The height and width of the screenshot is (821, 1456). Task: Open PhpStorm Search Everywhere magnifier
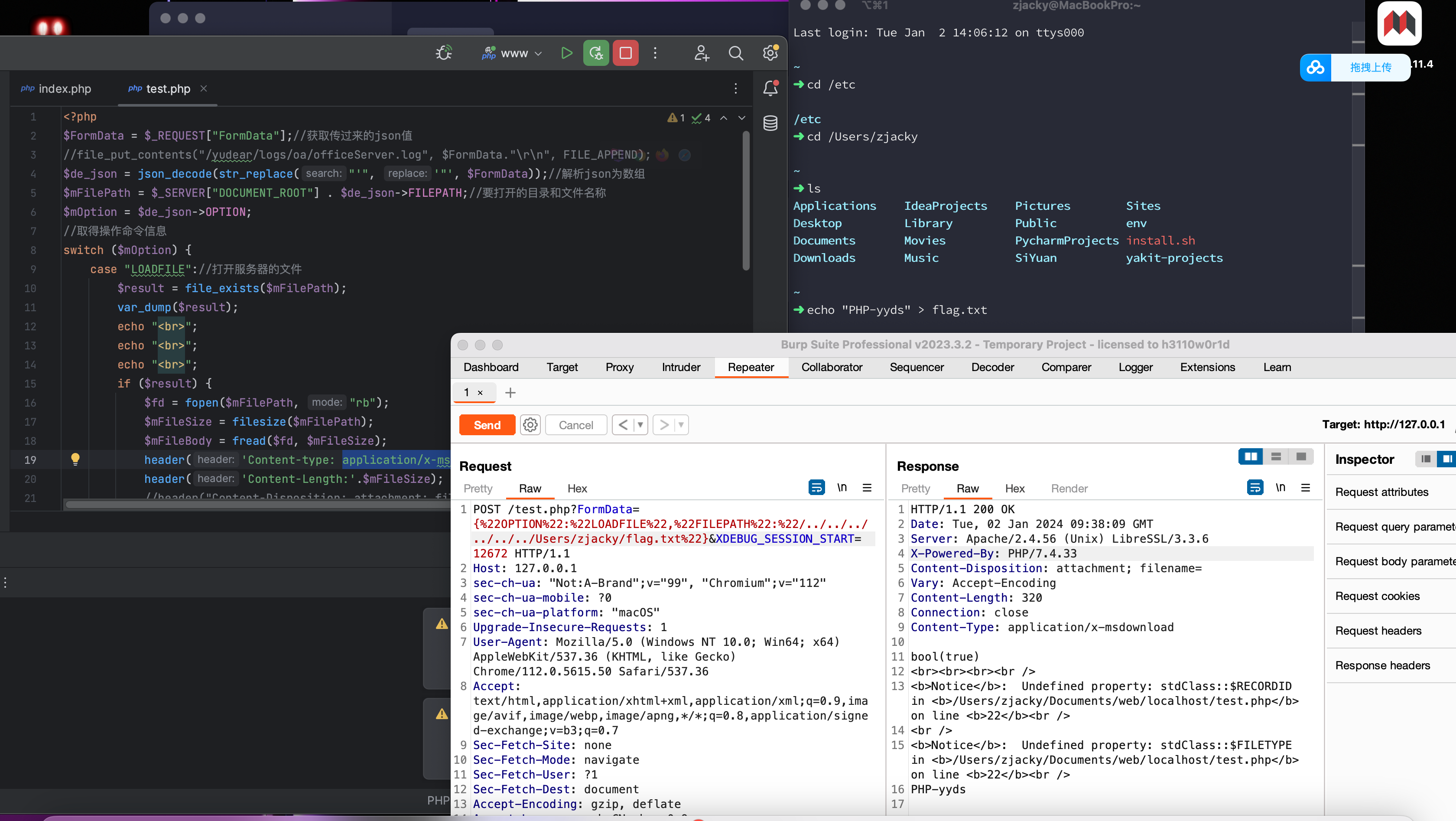pos(736,53)
